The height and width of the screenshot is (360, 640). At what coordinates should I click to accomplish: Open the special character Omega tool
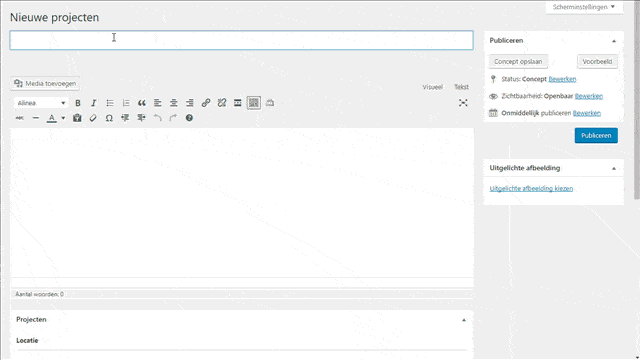(109, 118)
